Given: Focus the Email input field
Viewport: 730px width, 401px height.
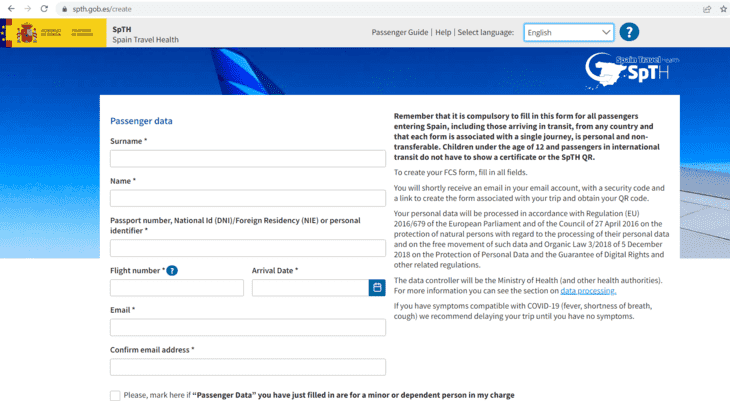Looking at the screenshot, I should 248,327.
